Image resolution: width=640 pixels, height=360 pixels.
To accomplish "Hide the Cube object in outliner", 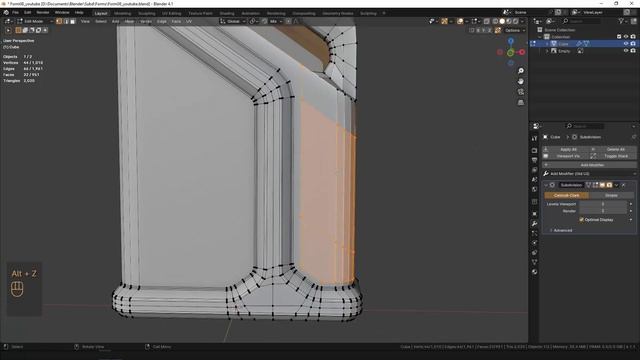I will [626, 44].
